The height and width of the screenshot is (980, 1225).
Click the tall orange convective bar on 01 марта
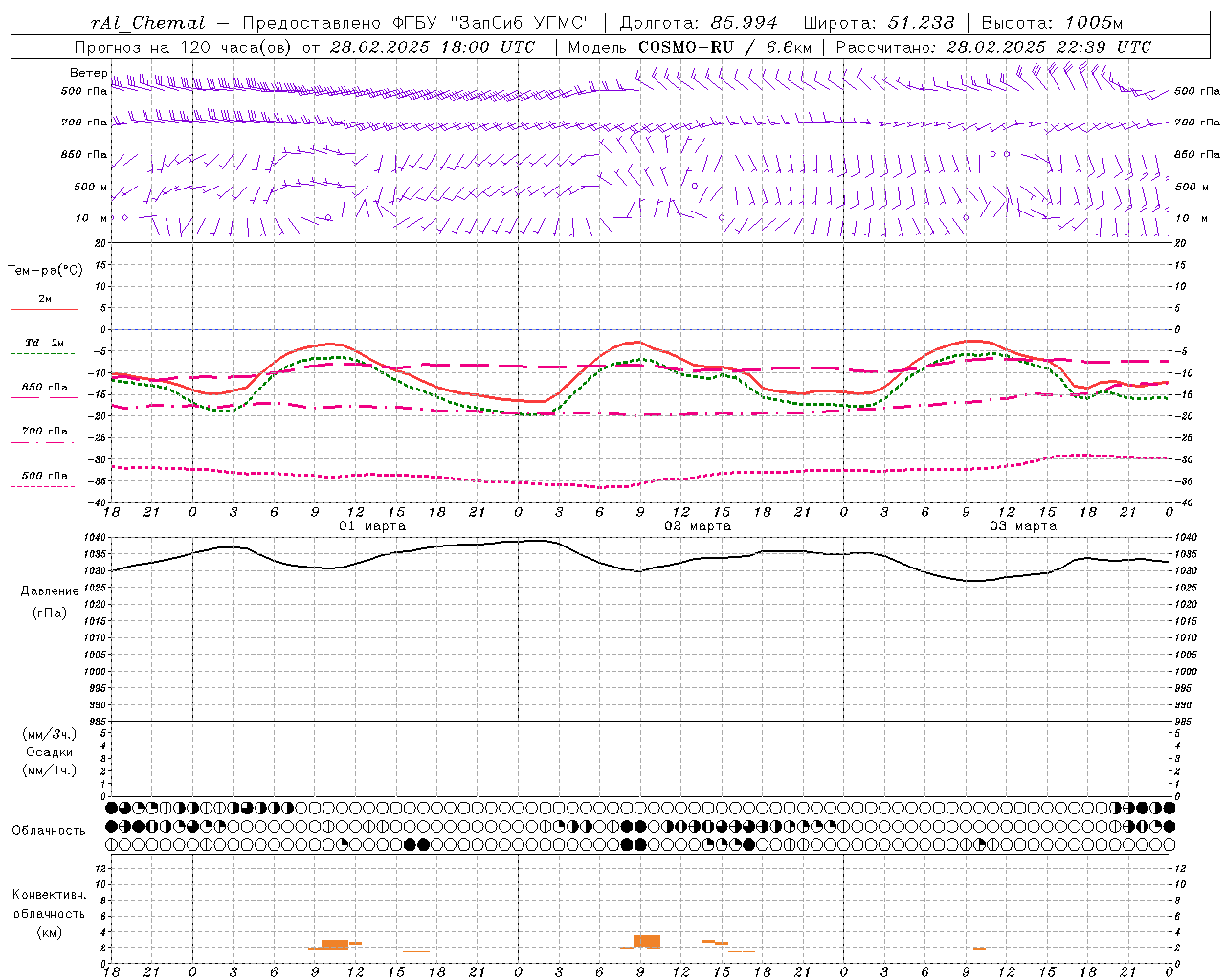(335, 945)
